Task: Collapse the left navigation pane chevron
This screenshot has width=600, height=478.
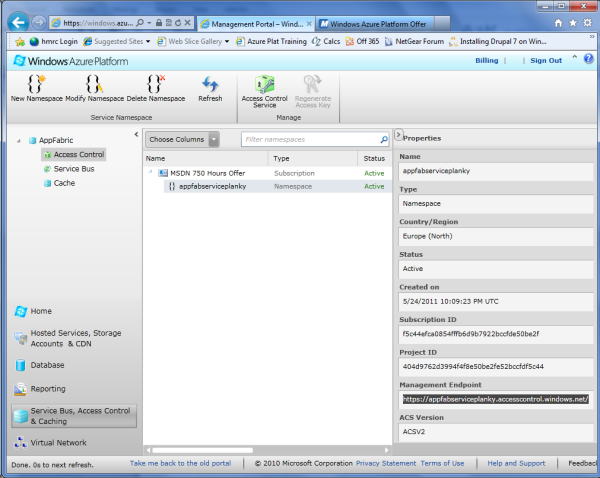Action: tap(136, 134)
